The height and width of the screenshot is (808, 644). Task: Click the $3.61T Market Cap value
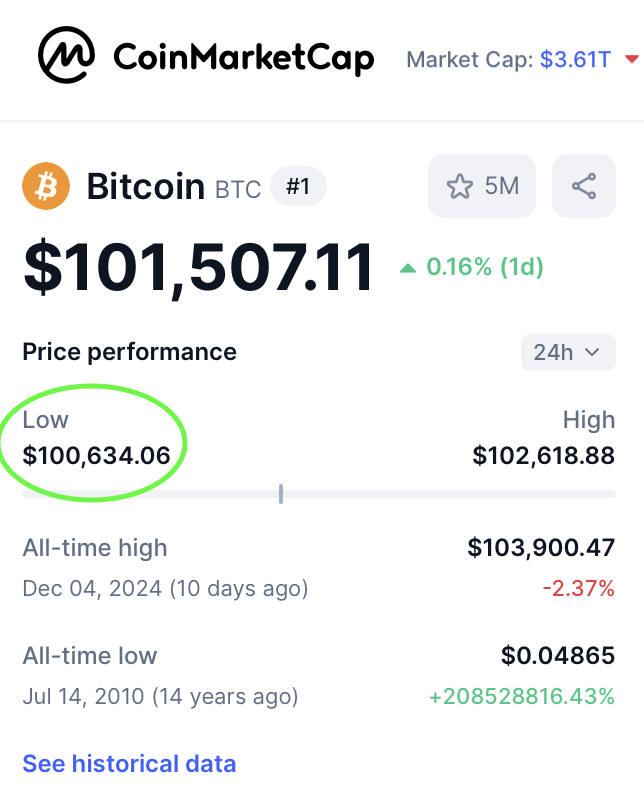coord(575,60)
